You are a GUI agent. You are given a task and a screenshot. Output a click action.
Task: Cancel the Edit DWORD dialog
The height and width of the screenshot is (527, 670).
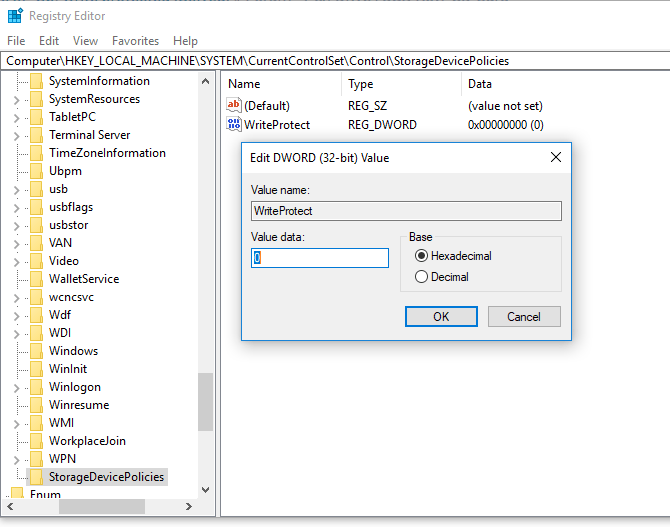524,316
